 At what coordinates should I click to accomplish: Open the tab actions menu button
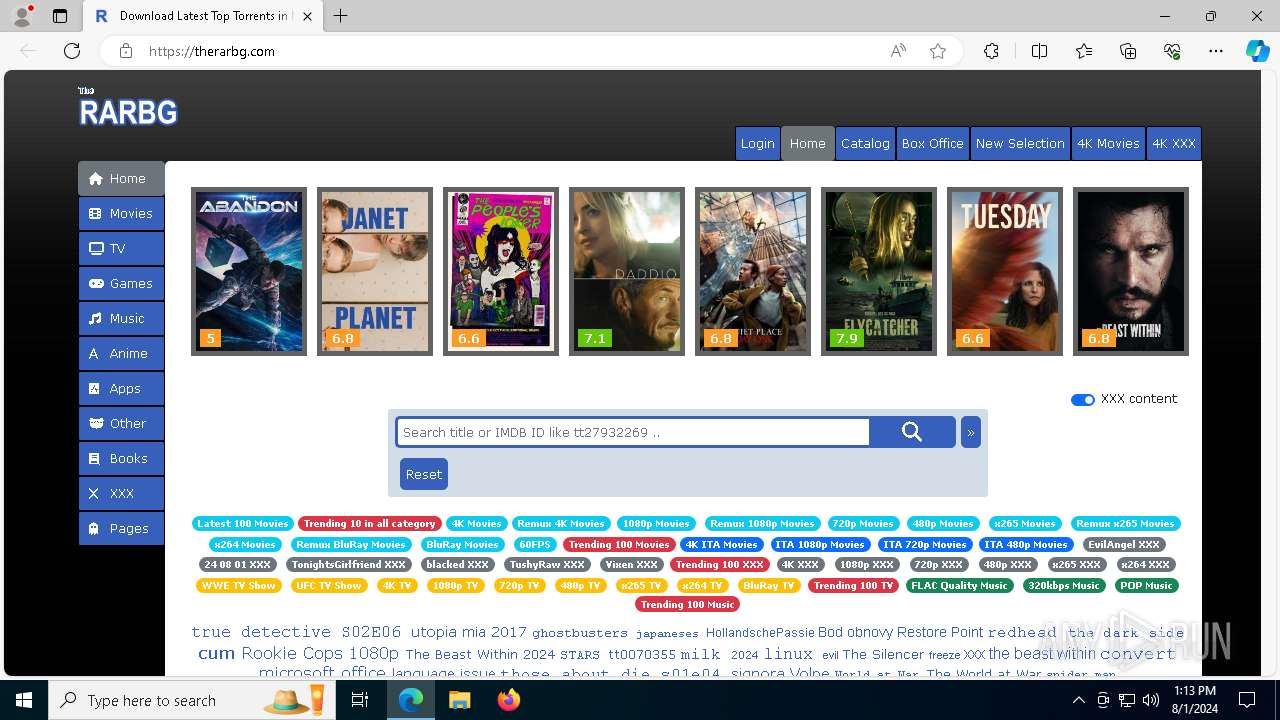(59, 16)
